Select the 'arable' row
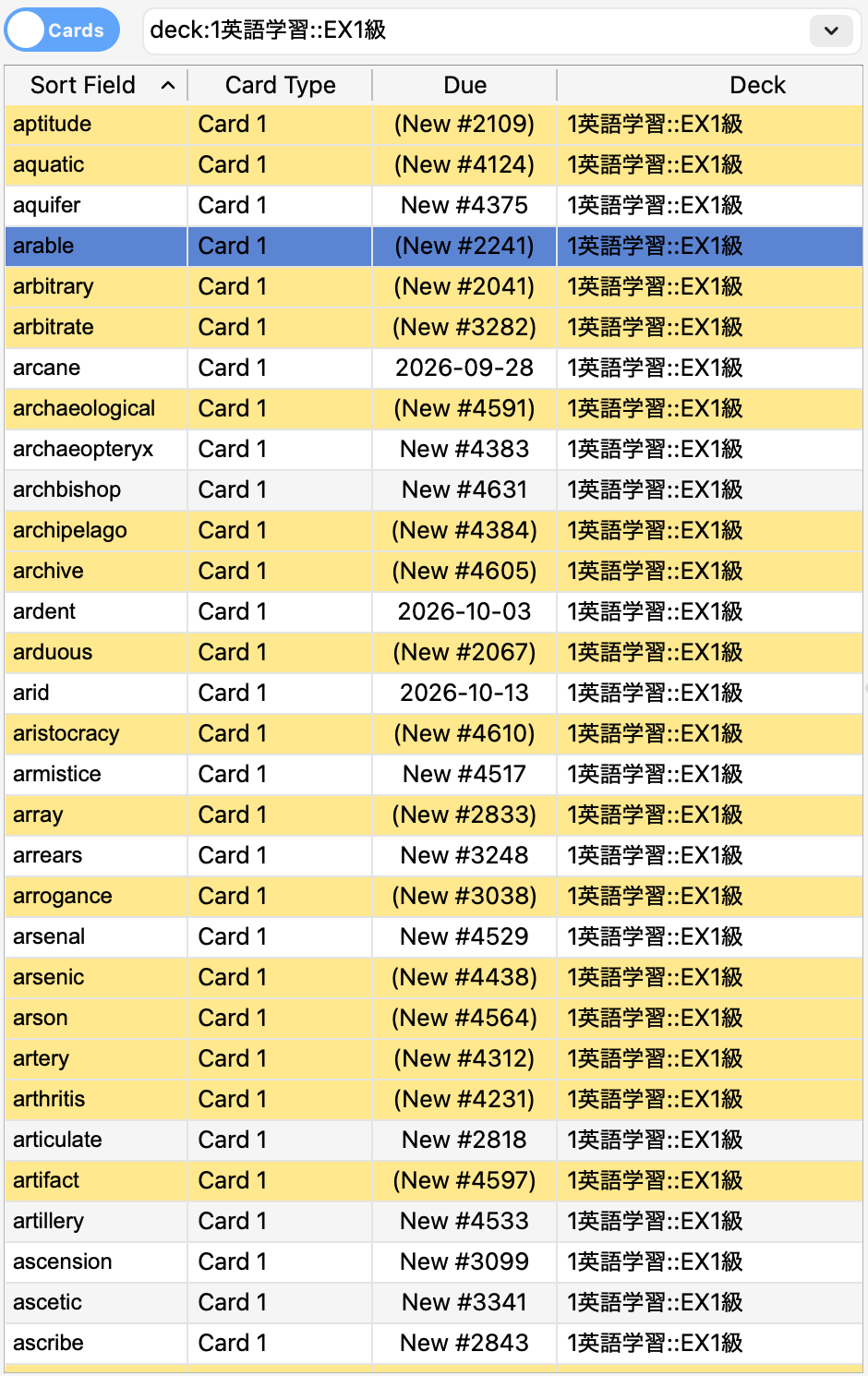The width and height of the screenshot is (868, 1376). tap(434, 246)
